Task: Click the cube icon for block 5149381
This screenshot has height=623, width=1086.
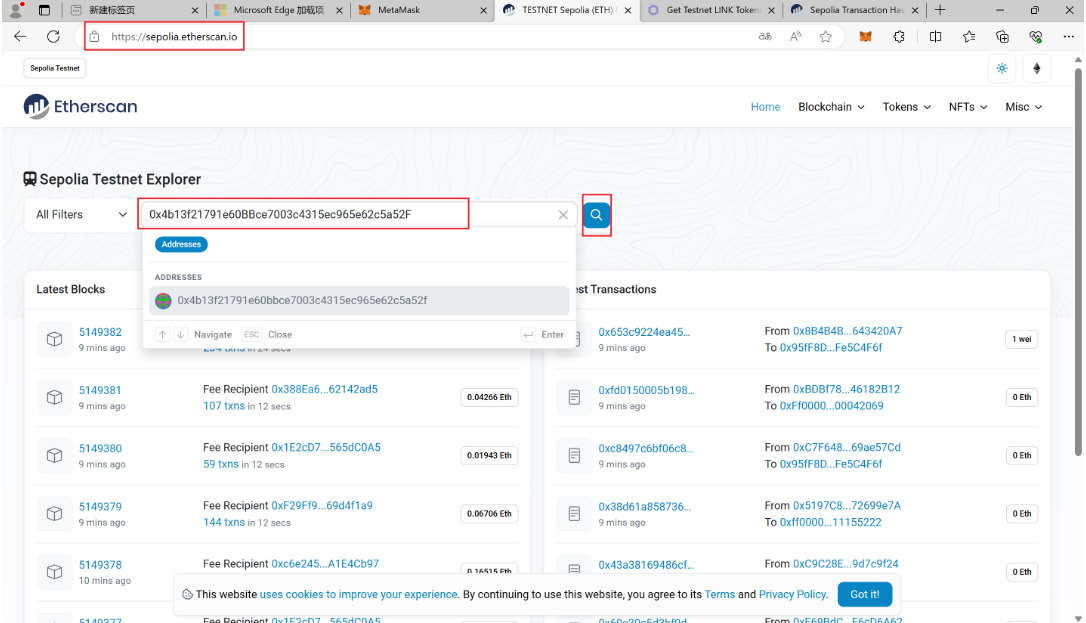Action: 54,397
